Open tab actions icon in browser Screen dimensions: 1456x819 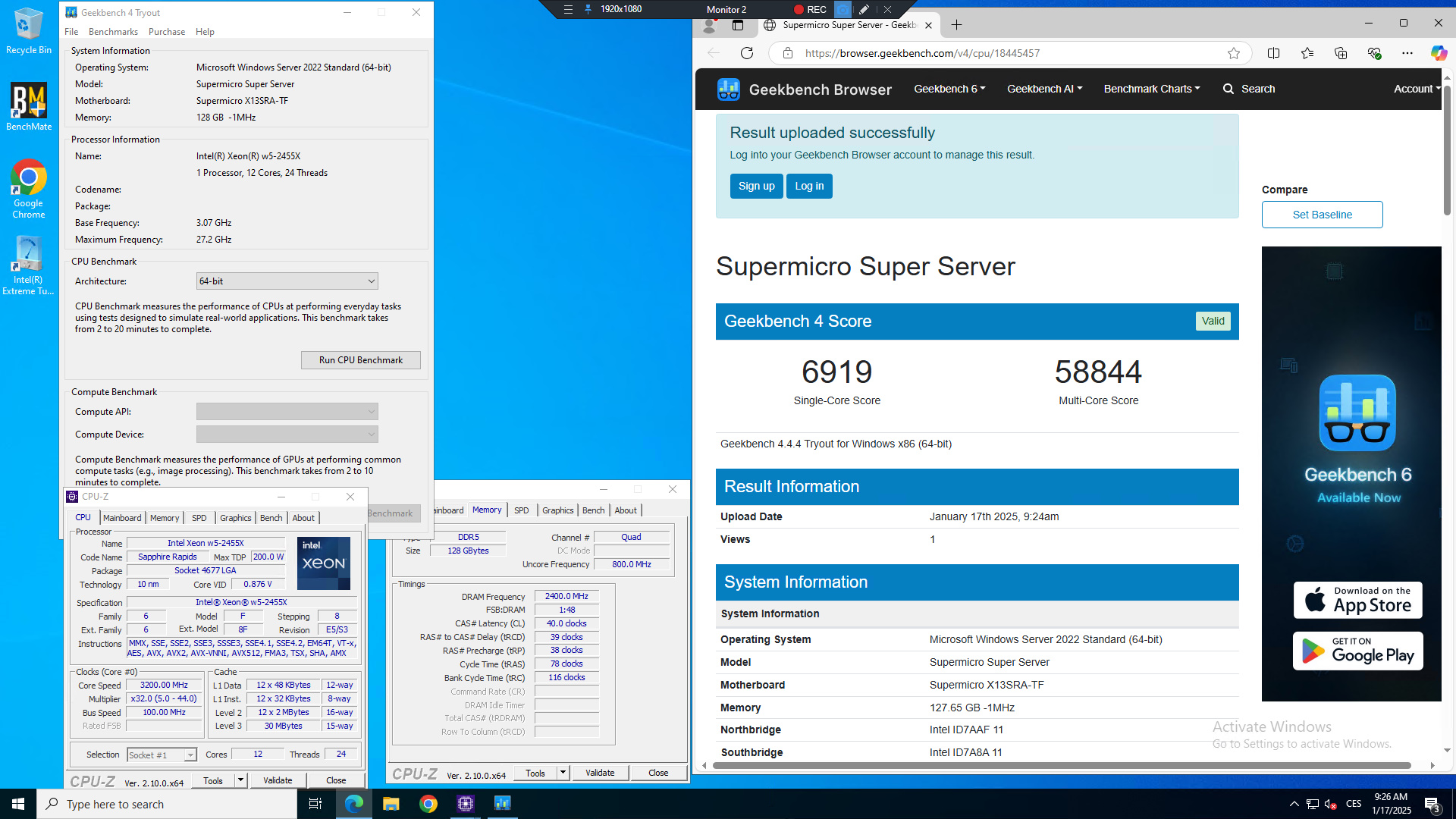pos(738,25)
